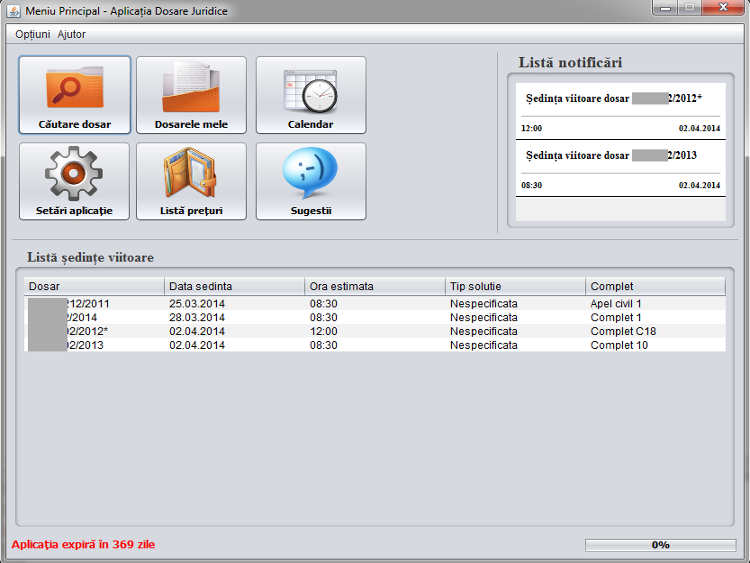Click the Tip solutie column header
The height and width of the screenshot is (563, 750).
[x=515, y=286]
